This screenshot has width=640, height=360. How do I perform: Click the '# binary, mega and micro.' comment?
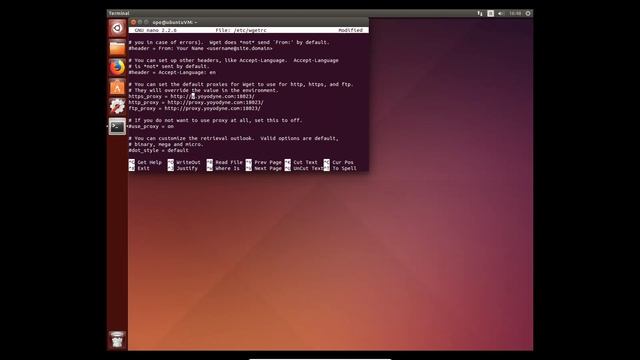coord(166,144)
